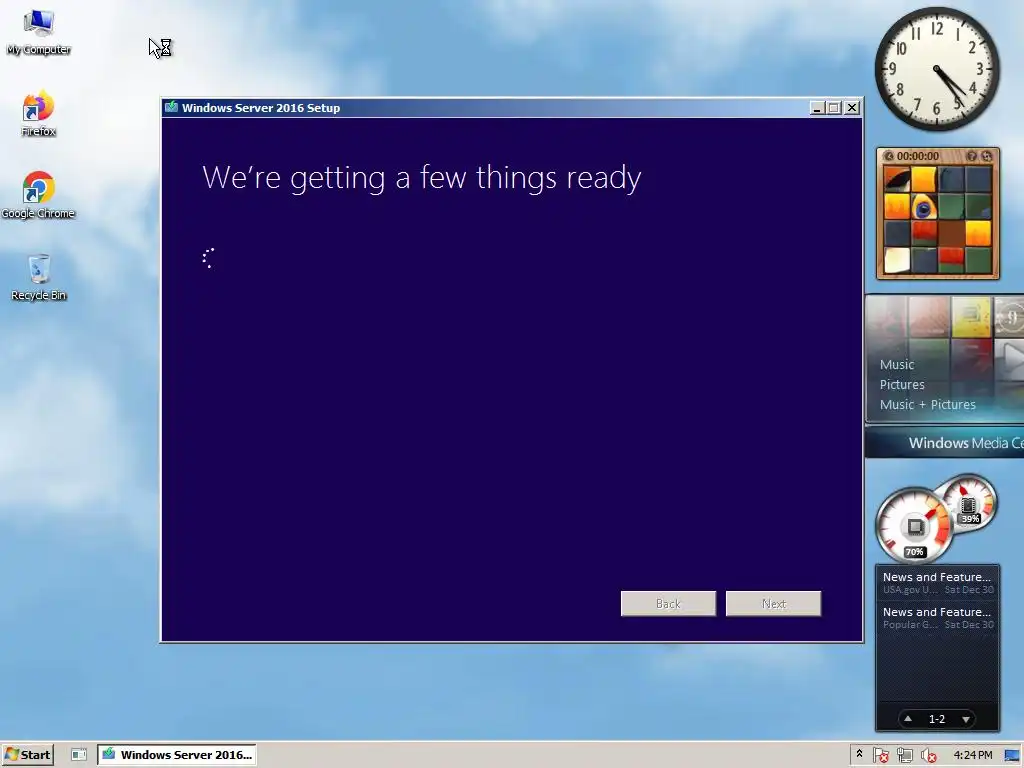Open the USA.gov News and Feature headline
The height and width of the screenshot is (768, 1024).
[937, 583]
